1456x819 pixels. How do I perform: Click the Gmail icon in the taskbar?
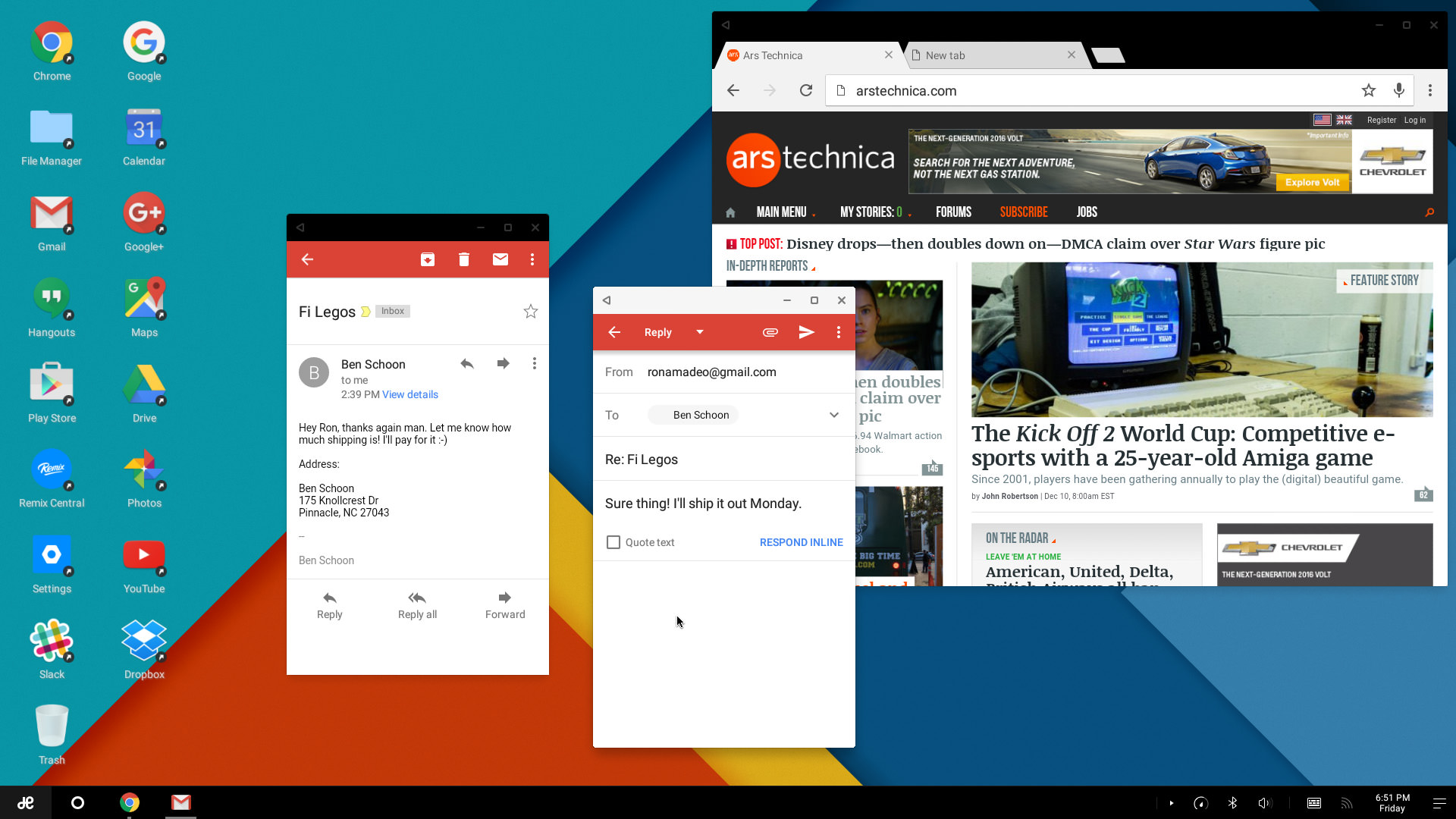[180, 802]
